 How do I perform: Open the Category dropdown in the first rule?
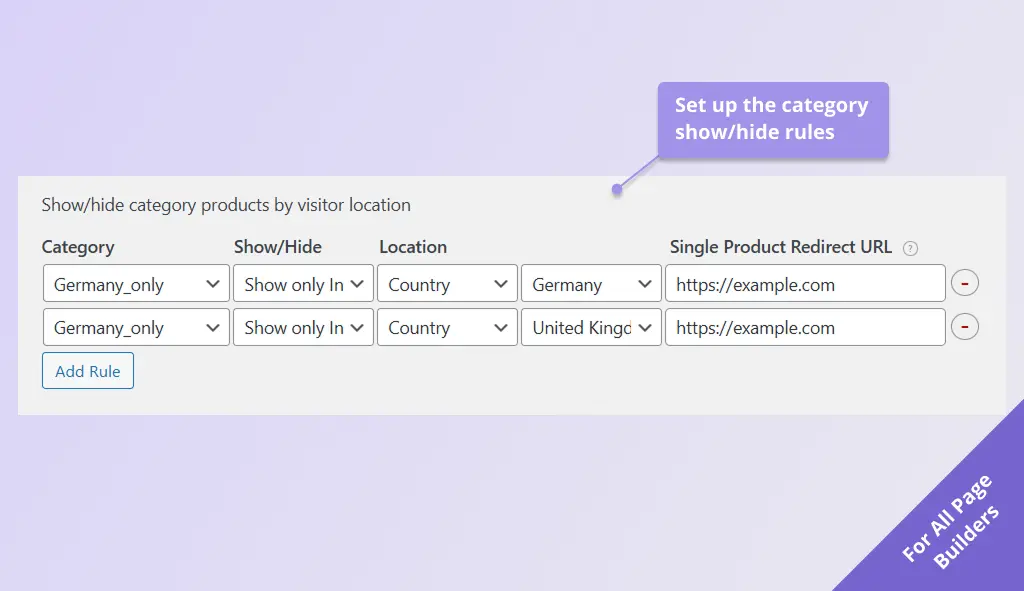tap(136, 284)
